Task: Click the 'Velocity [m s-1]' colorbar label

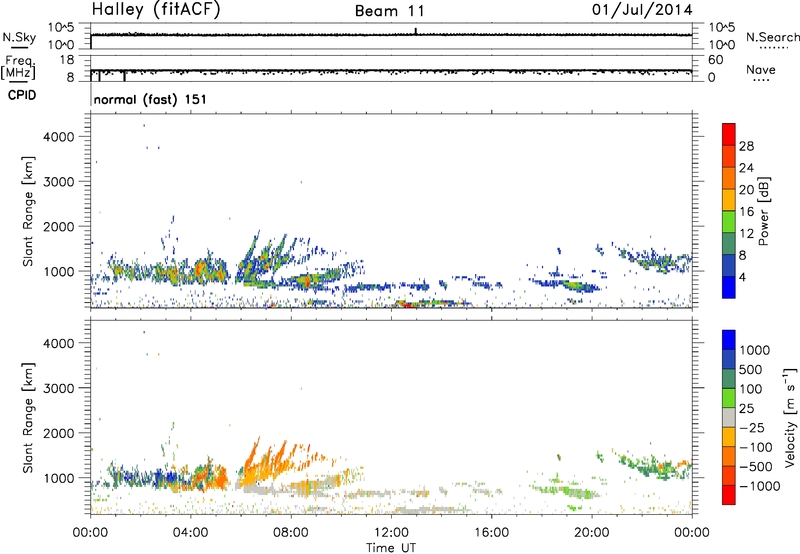Action: [790, 417]
